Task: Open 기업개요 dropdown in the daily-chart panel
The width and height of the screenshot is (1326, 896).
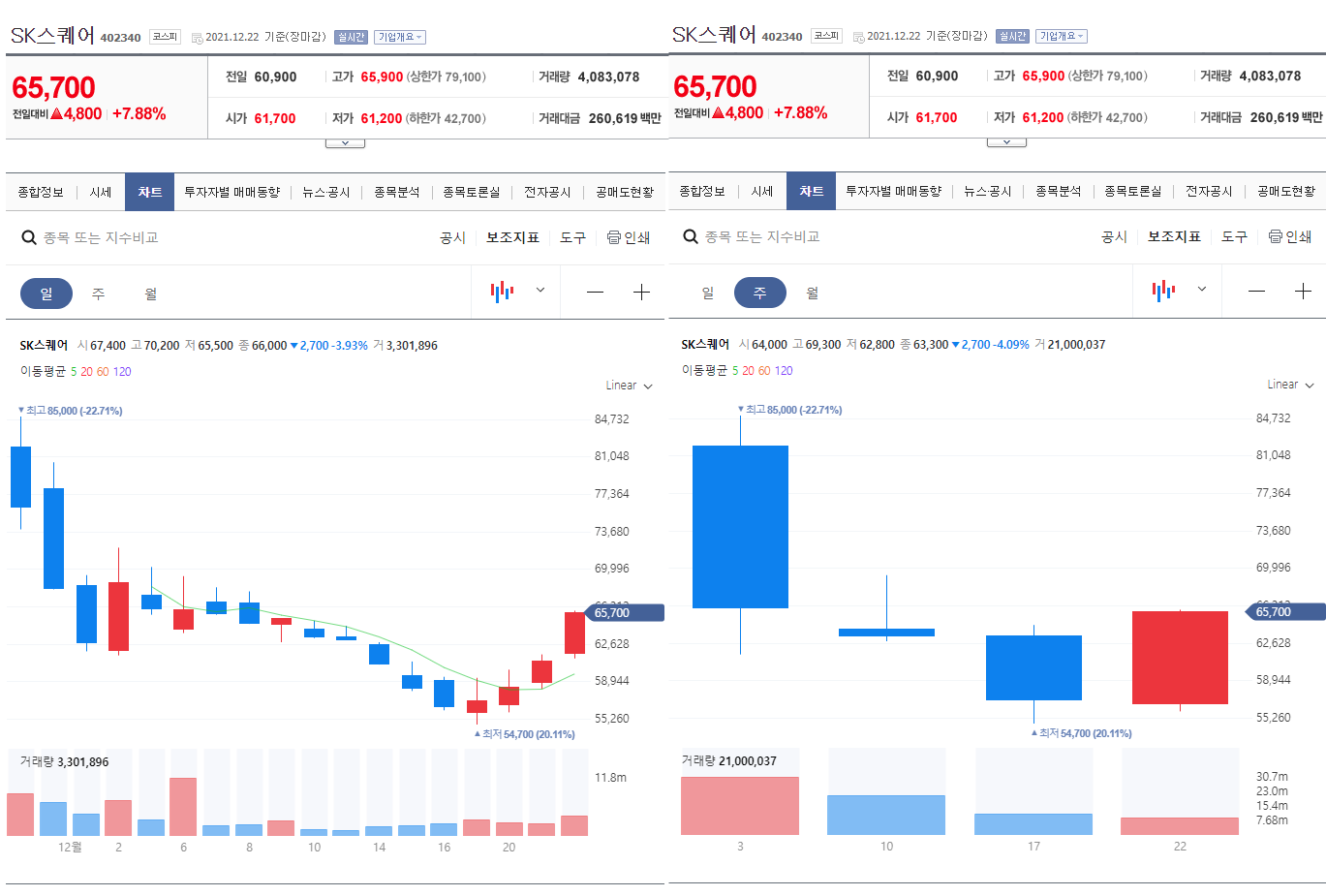Action: point(400,37)
